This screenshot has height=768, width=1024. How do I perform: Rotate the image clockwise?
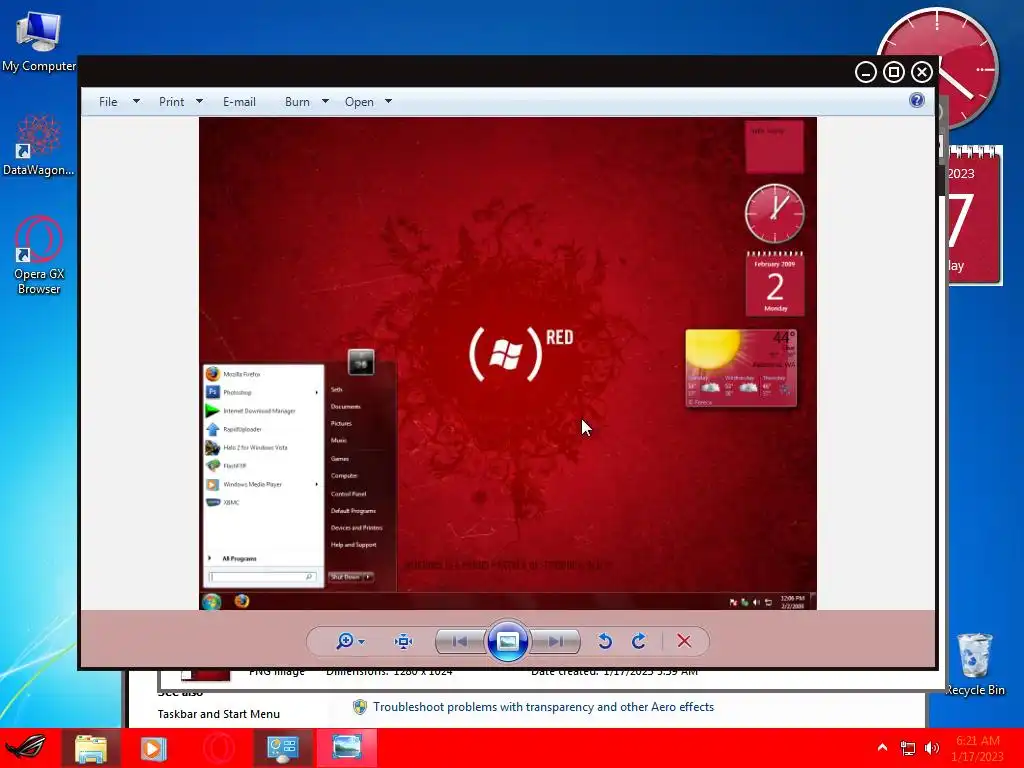point(639,641)
